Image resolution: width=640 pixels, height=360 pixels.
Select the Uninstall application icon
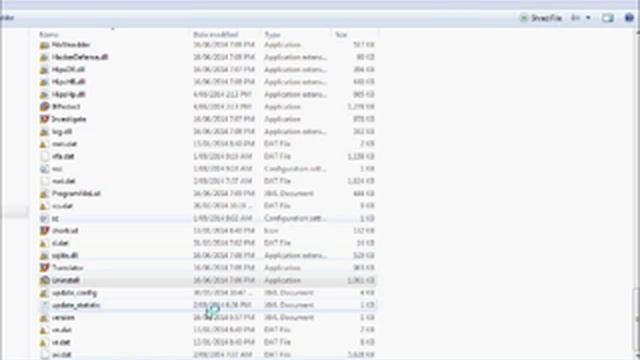pos(44,280)
